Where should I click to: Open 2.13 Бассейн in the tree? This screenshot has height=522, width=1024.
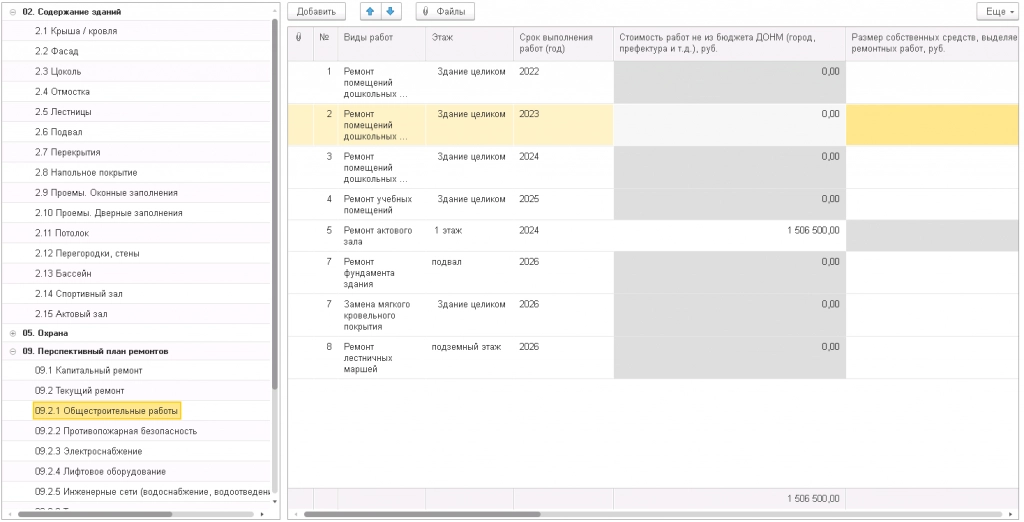(x=64, y=273)
